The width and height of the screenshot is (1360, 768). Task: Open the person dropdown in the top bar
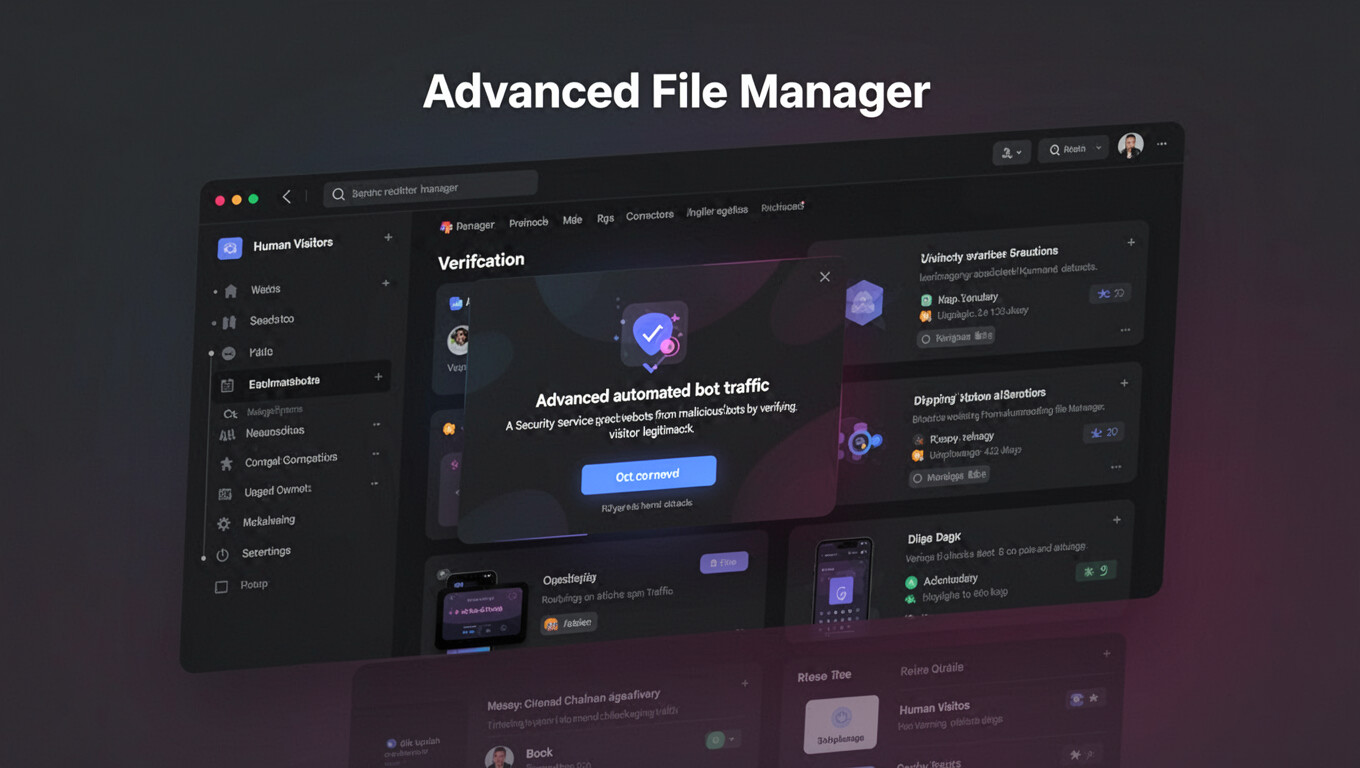click(x=1011, y=153)
